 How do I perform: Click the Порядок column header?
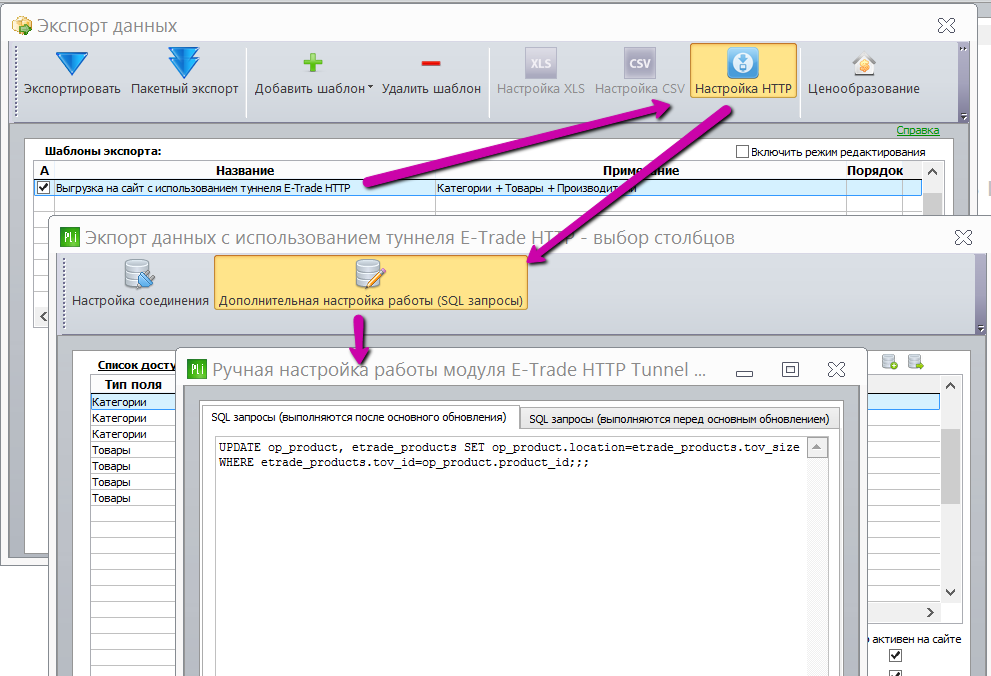[875, 171]
